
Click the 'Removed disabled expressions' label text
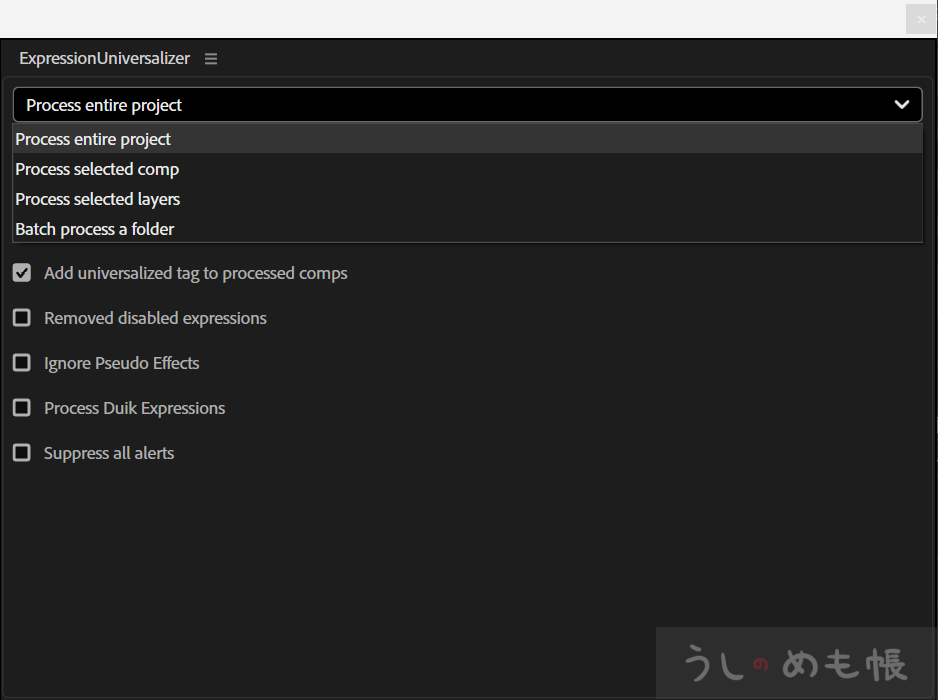pyautogui.click(x=155, y=318)
